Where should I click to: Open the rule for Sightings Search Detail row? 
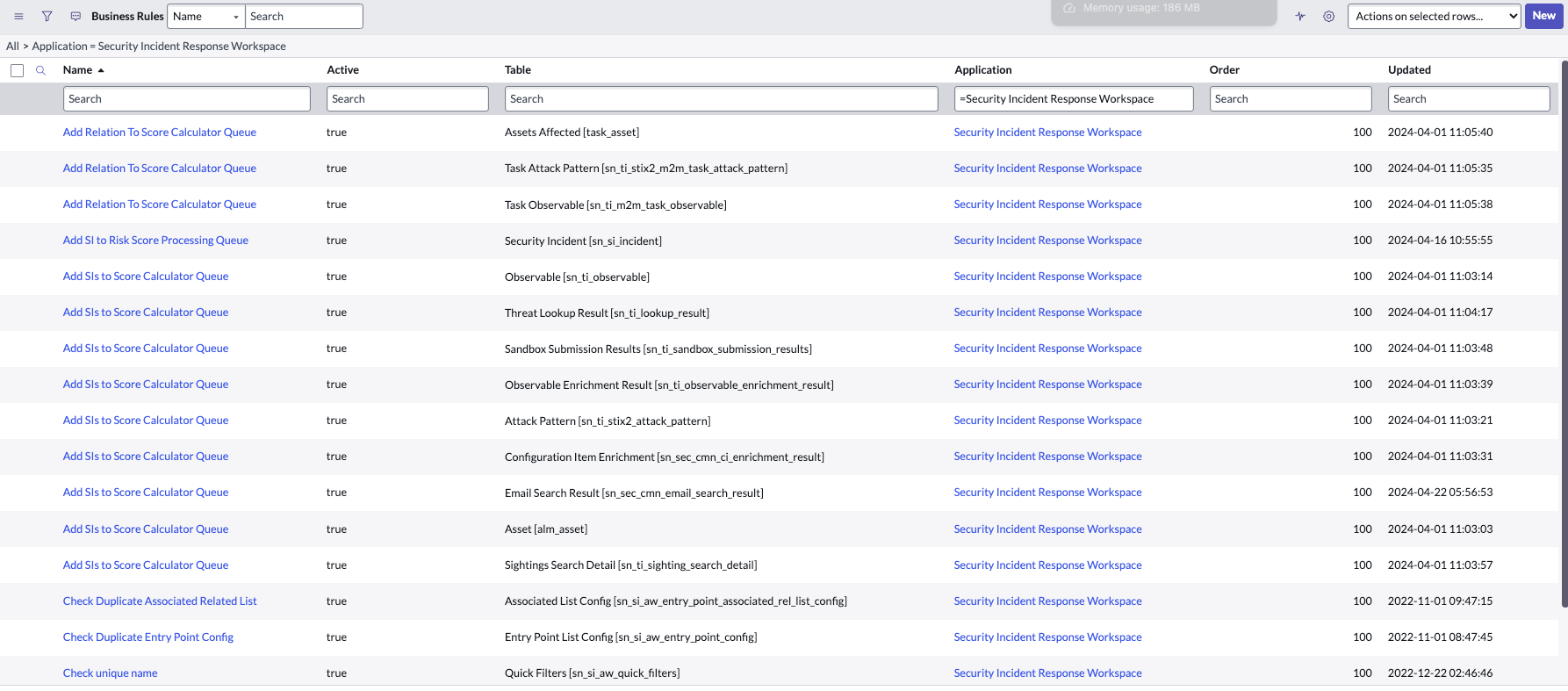tap(146, 565)
